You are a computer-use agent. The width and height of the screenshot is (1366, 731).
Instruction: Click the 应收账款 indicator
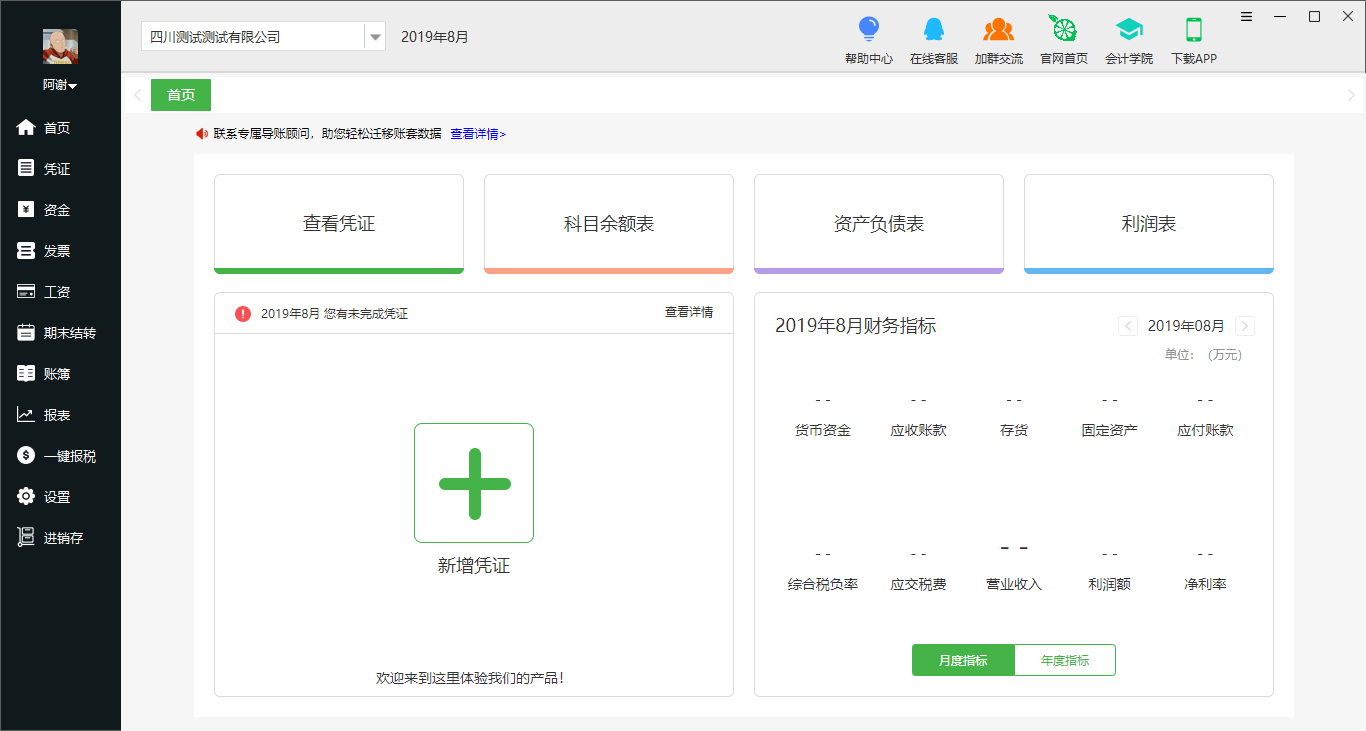click(919, 430)
